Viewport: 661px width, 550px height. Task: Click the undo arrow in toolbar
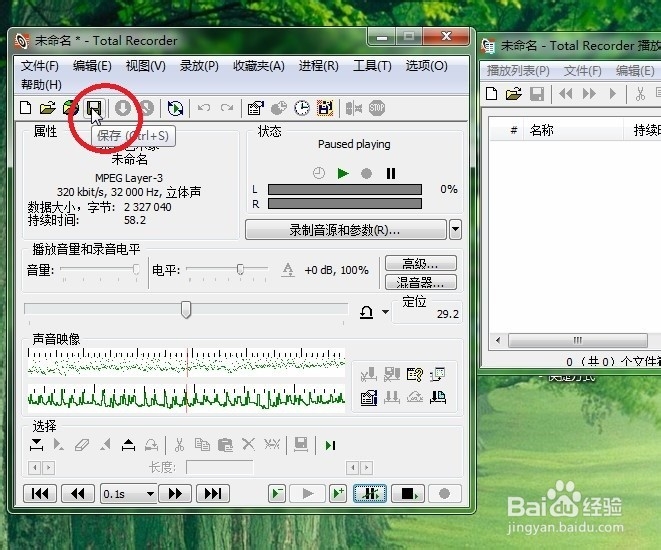[x=204, y=108]
